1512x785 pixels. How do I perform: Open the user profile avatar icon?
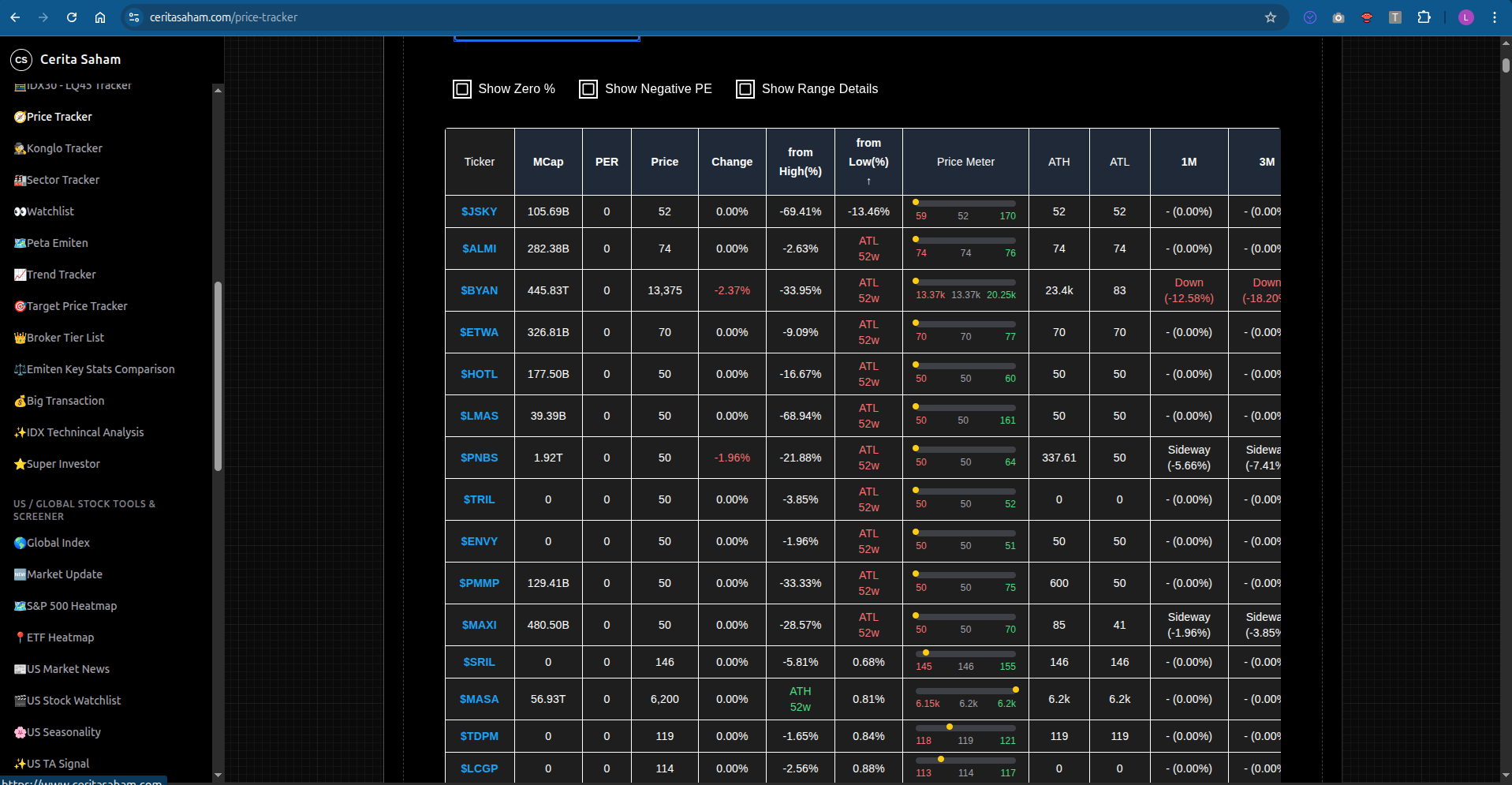pyautogui.click(x=1465, y=17)
